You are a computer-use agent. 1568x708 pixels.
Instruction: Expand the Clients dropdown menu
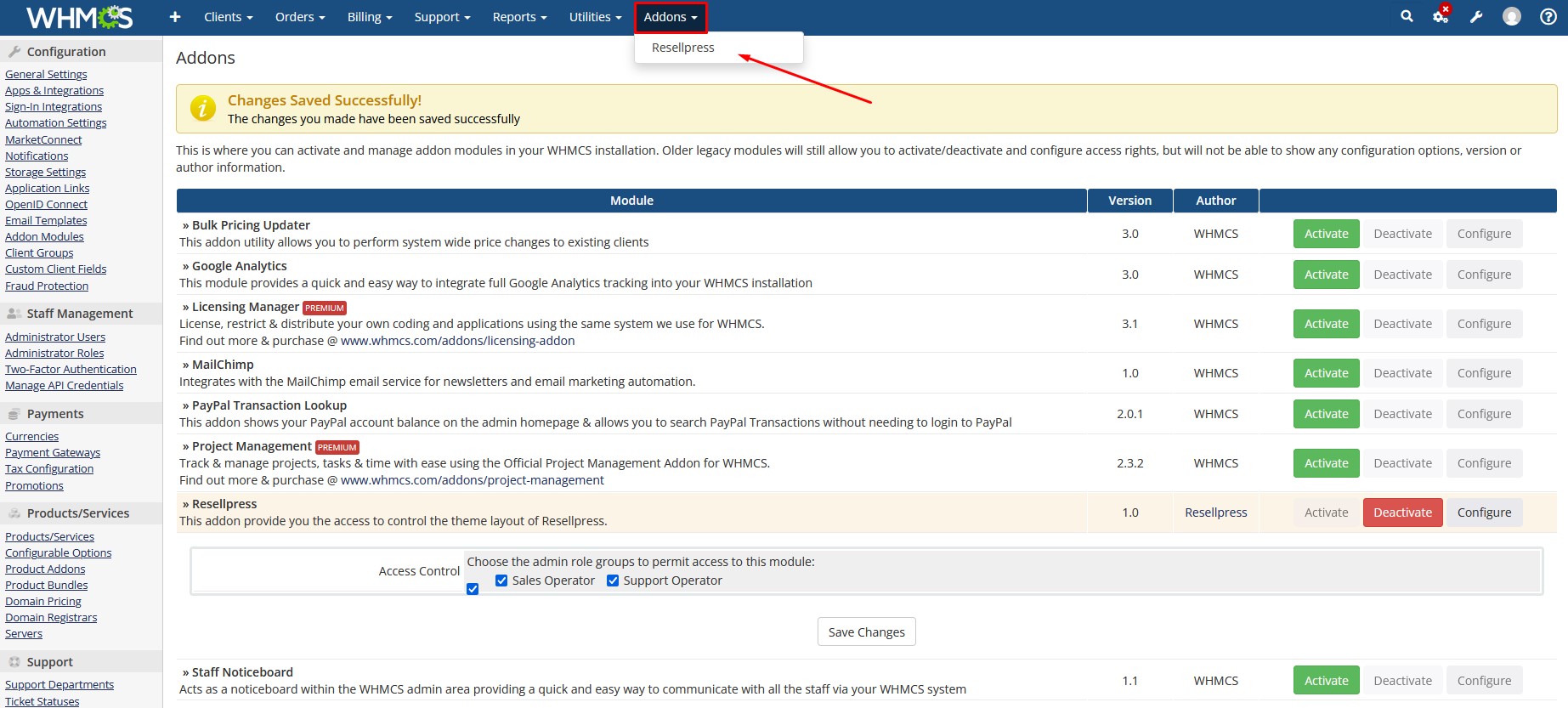point(228,17)
